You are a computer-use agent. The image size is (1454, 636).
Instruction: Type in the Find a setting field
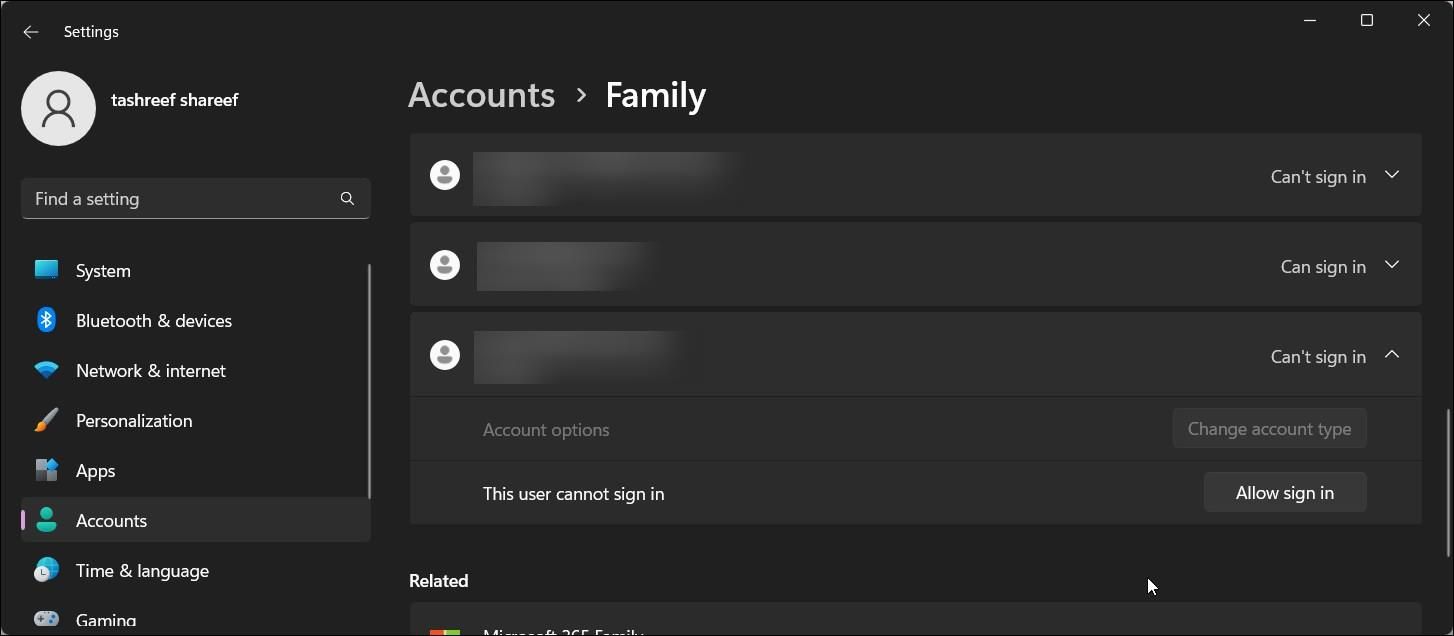click(180, 199)
